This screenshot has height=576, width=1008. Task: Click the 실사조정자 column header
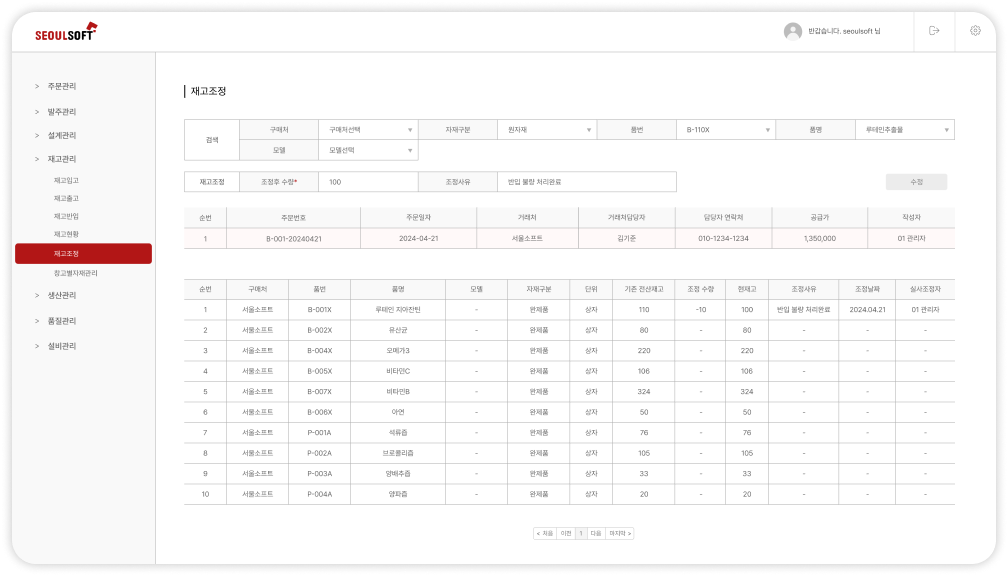(x=925, y=289)
